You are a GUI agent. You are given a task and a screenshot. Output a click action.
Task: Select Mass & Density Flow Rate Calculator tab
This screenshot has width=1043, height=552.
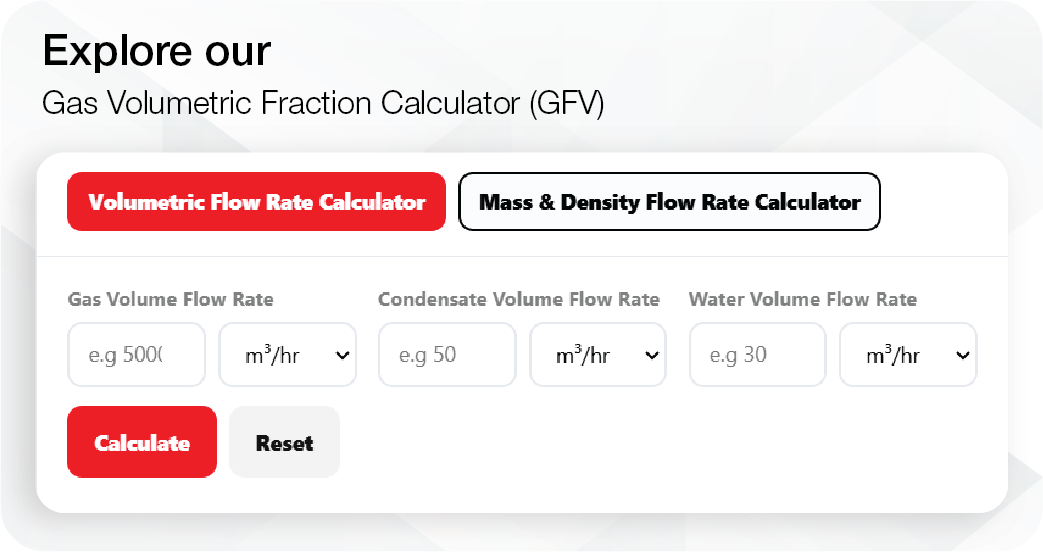[669, 202]
